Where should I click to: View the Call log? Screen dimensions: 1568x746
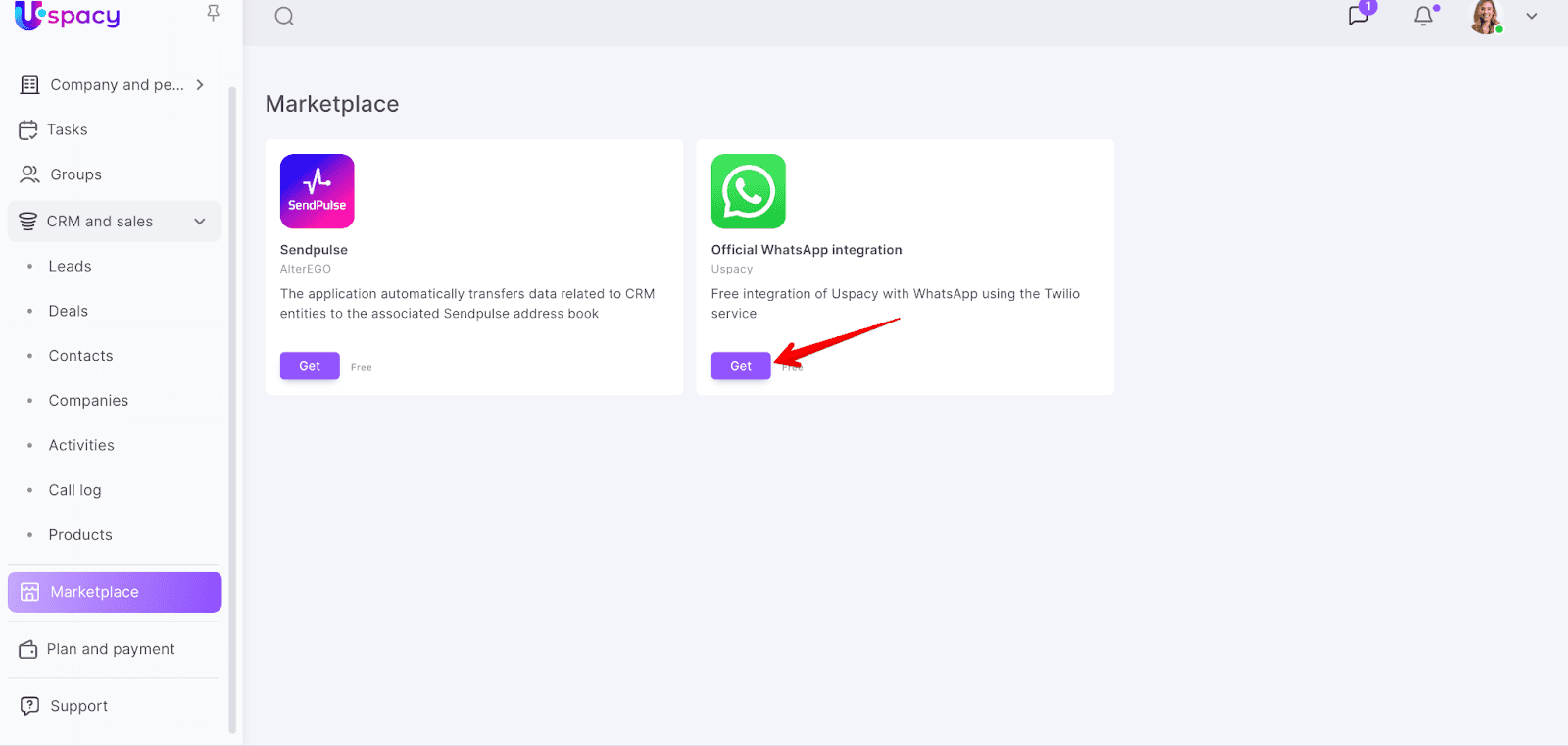pyautogui.click(x=75, y=490)
